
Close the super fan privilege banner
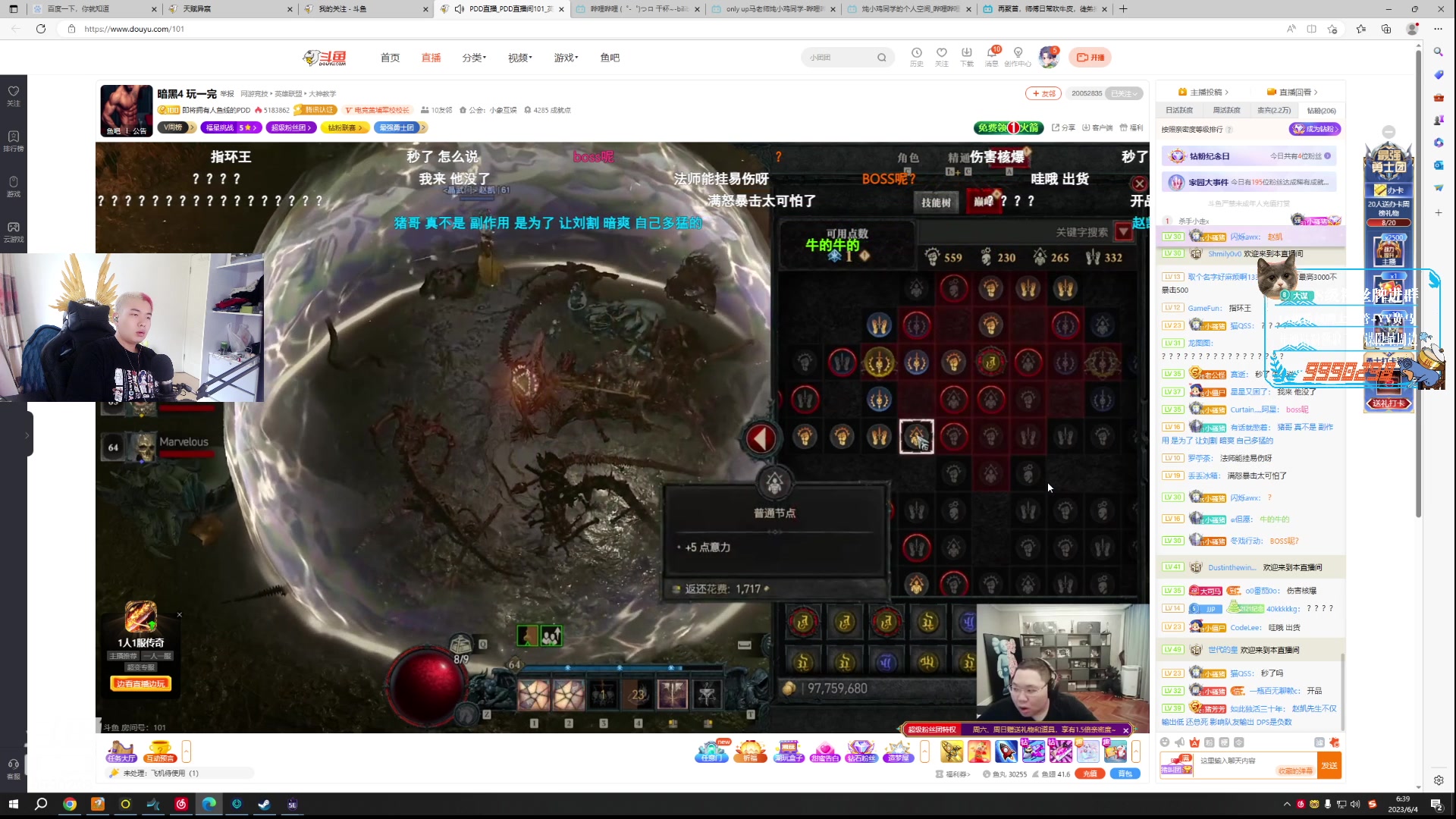[1126, 730]
